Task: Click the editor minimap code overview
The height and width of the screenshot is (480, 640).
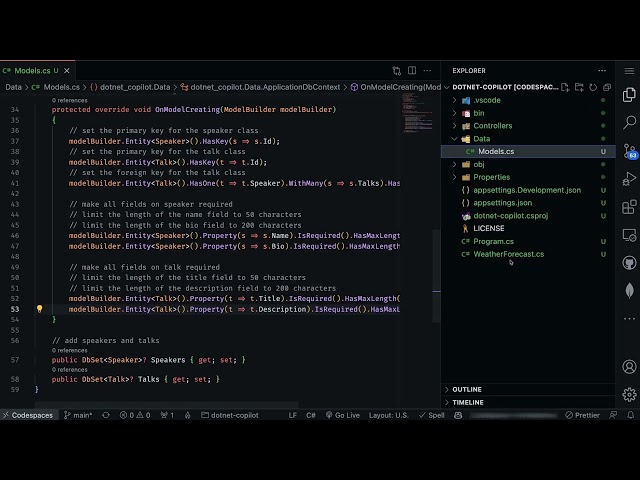Action: click(x=417, y=113)
